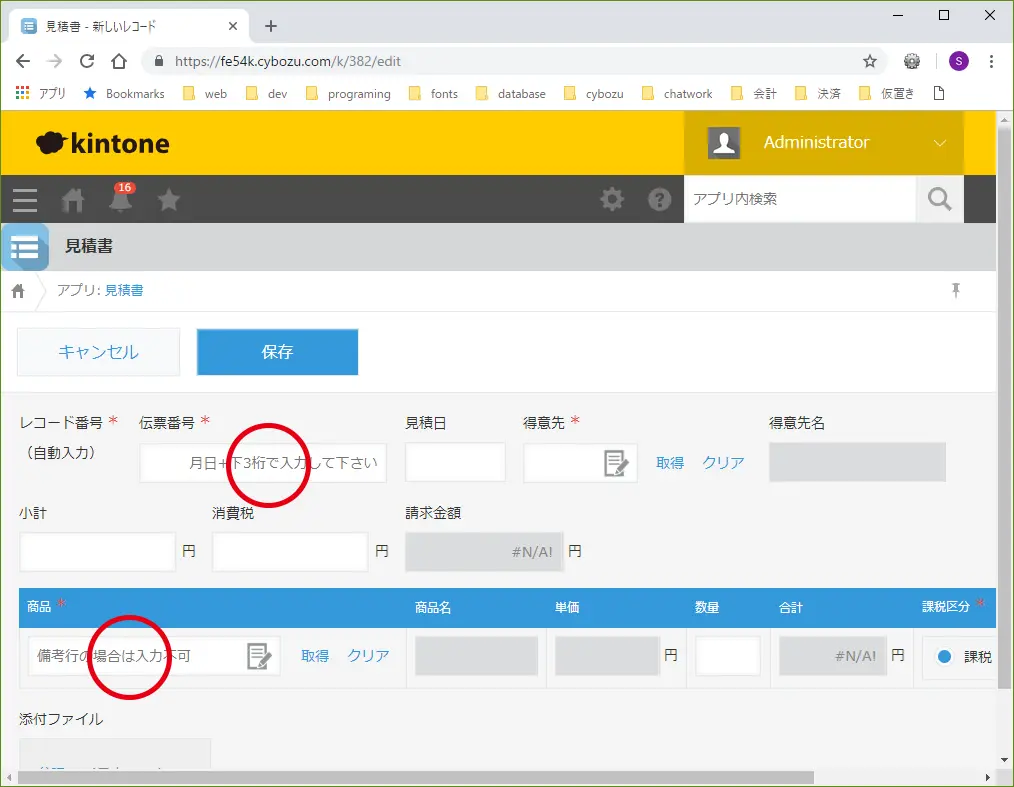The height and width of the screenshot is (787, 1014).
Task: Open the settings gear in kintone header
Action: click(x=611, y=199)
